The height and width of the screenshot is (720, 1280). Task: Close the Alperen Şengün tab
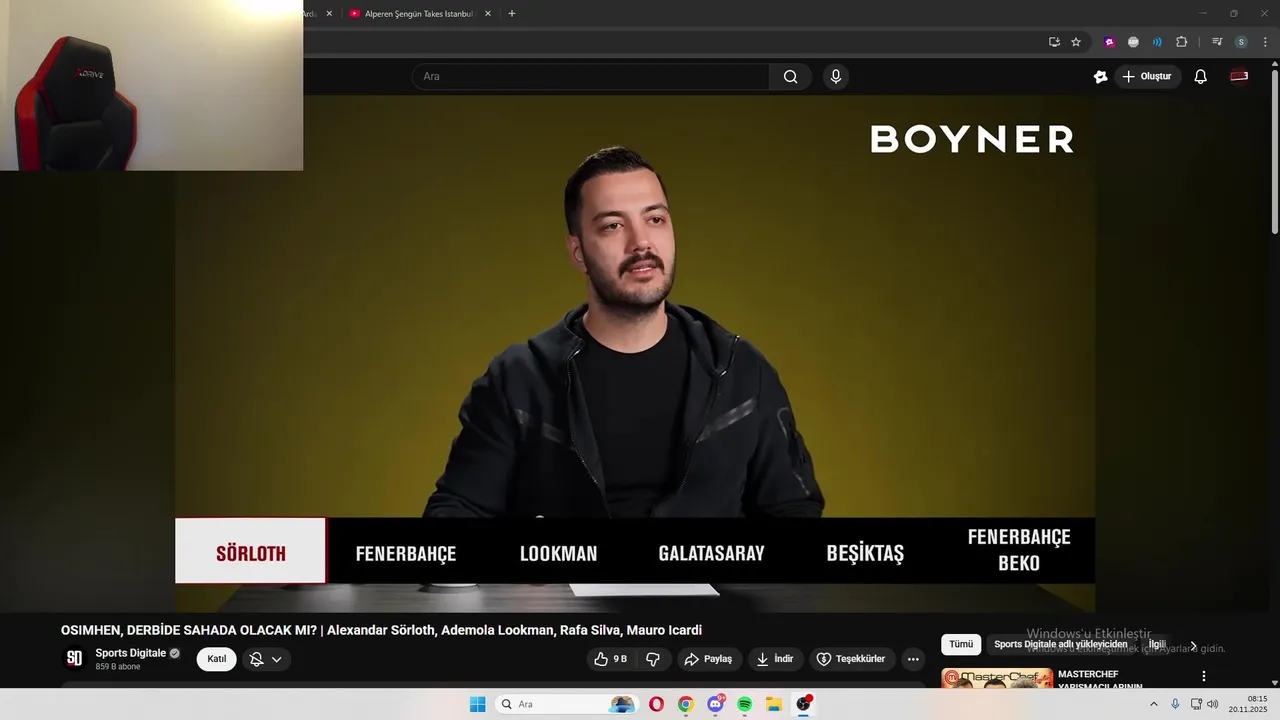[488, 14]
